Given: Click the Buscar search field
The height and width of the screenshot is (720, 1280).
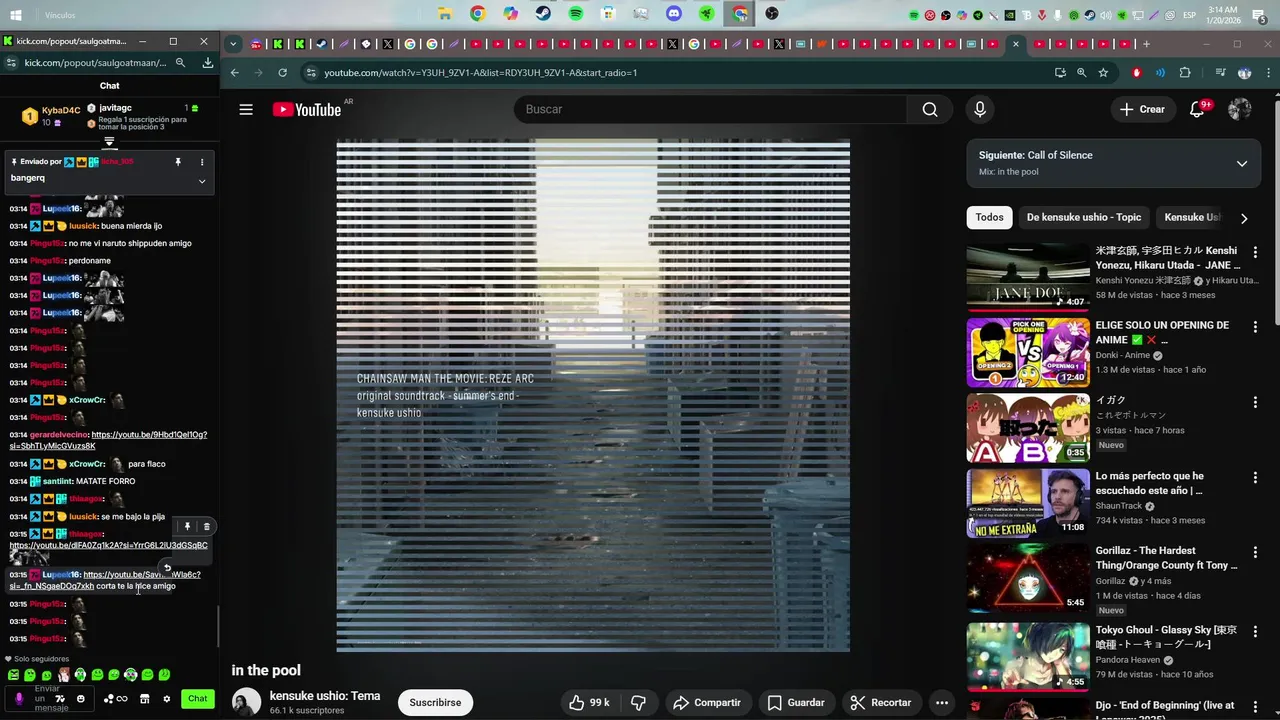Looking at the screenshot, I should tap(710, 110).
